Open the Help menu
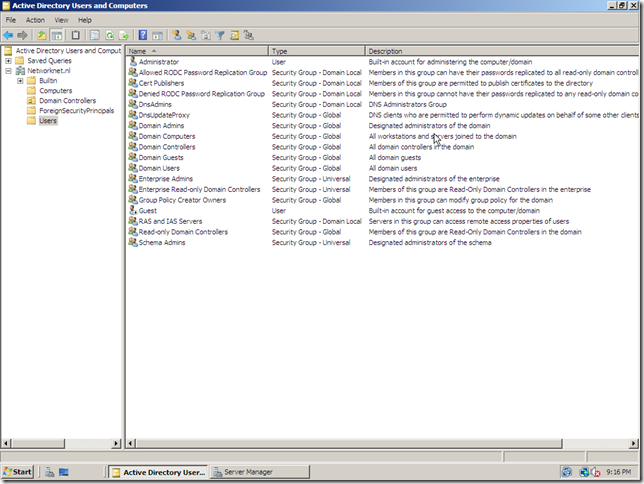 (x=85, y=20)
